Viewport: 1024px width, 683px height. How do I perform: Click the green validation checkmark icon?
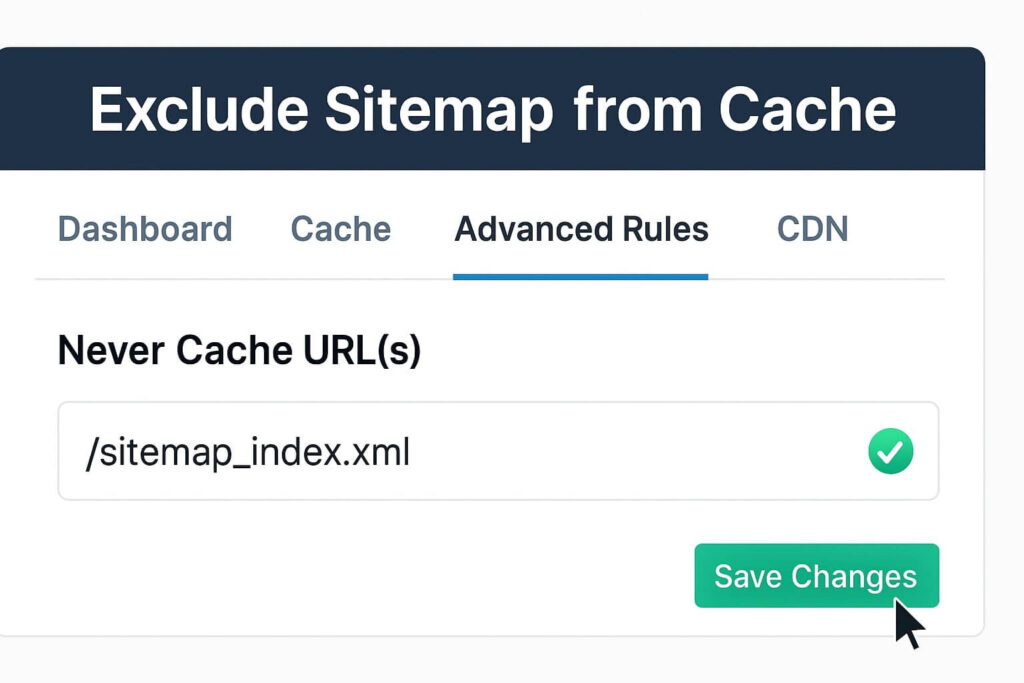(889, 452)
